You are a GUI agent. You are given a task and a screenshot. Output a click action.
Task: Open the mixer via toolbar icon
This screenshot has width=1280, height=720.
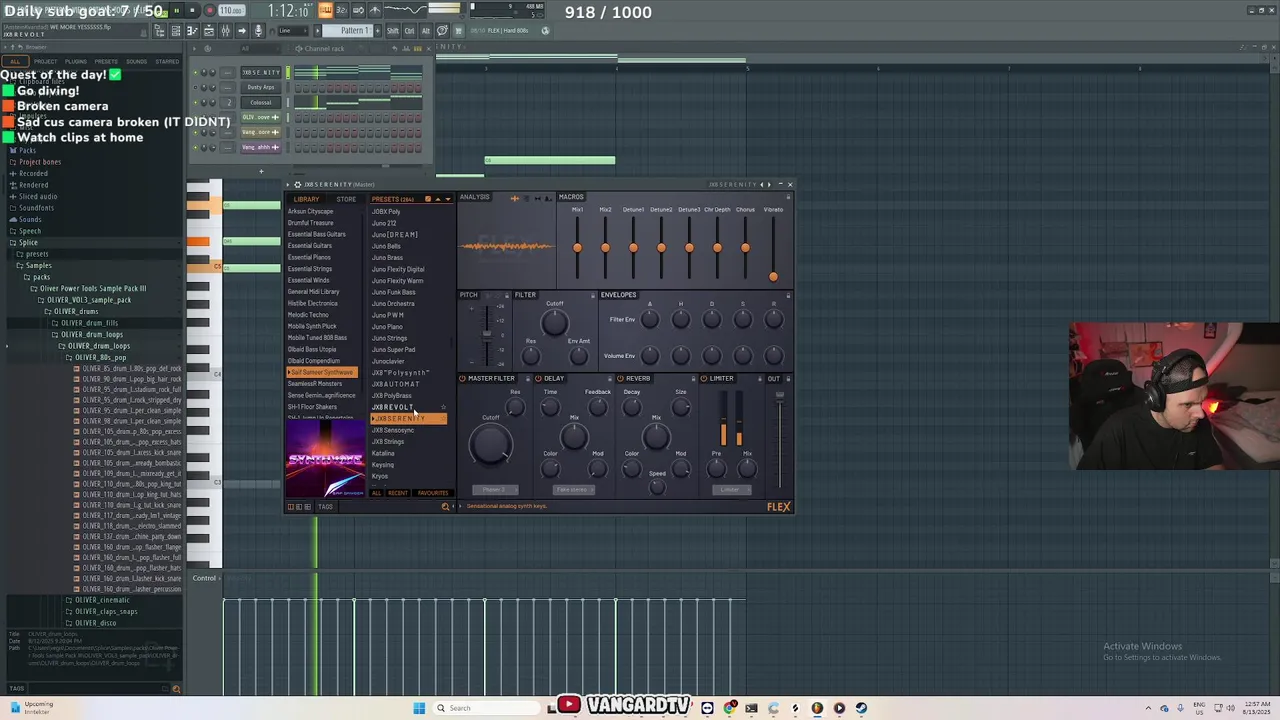coord(227,31)
